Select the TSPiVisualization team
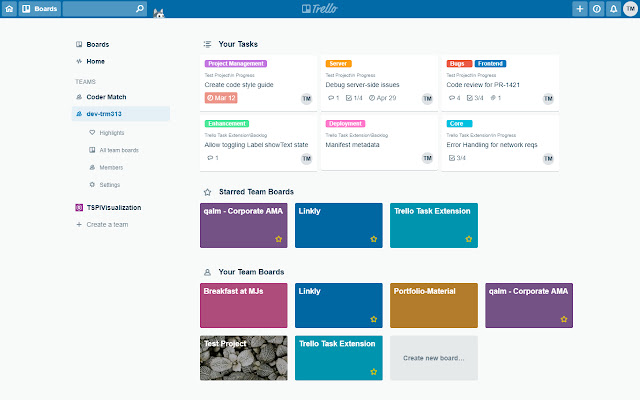Screen dimensions: 640x400 point(114,207)
